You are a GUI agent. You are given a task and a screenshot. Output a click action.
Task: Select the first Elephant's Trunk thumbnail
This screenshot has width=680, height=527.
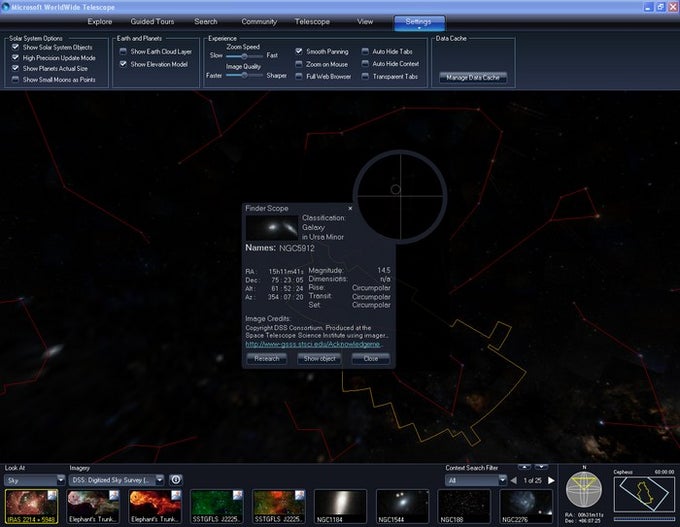[93, 507]
